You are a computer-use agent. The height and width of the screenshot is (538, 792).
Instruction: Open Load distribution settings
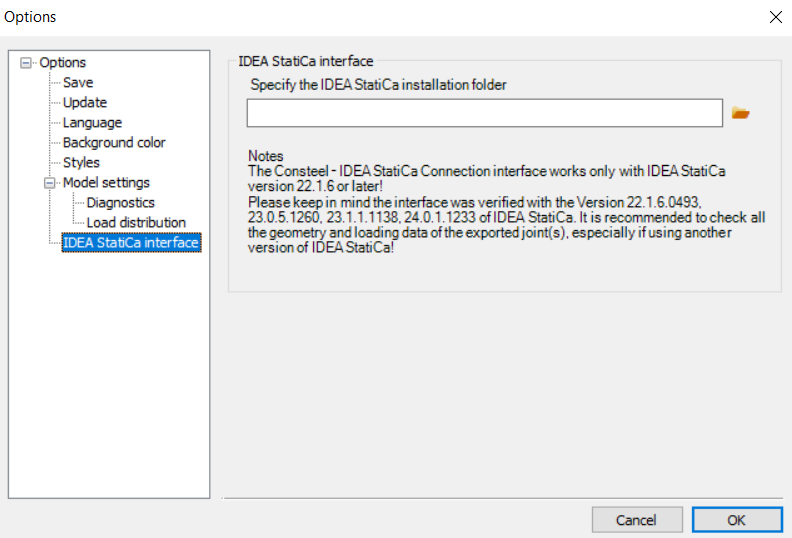(x=136, y=223)
